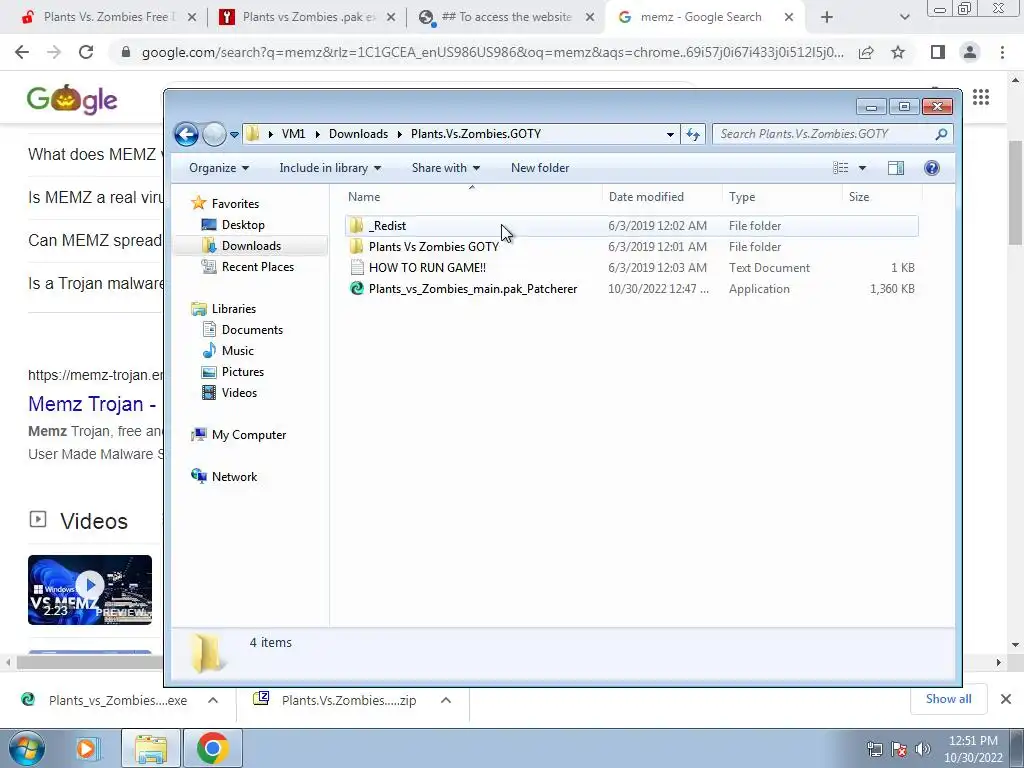This screenshot has width=1024, height=768.
Task: Click Chrome back arrow
Action: point(22,52)
